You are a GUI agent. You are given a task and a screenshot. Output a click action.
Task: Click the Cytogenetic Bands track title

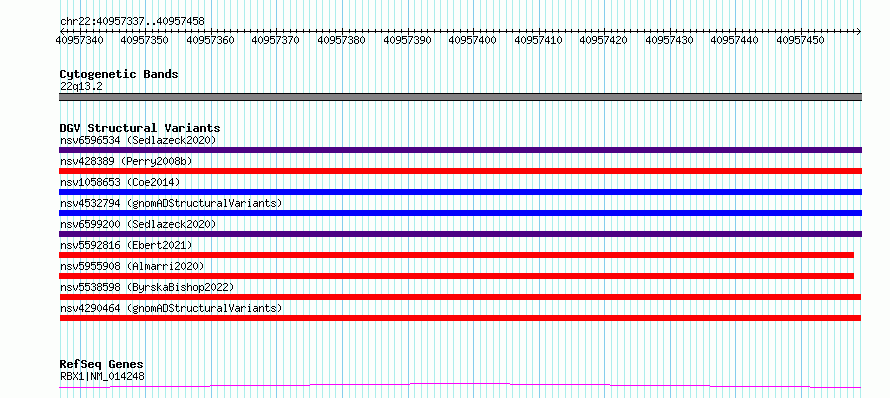click(x=119, y=74)
